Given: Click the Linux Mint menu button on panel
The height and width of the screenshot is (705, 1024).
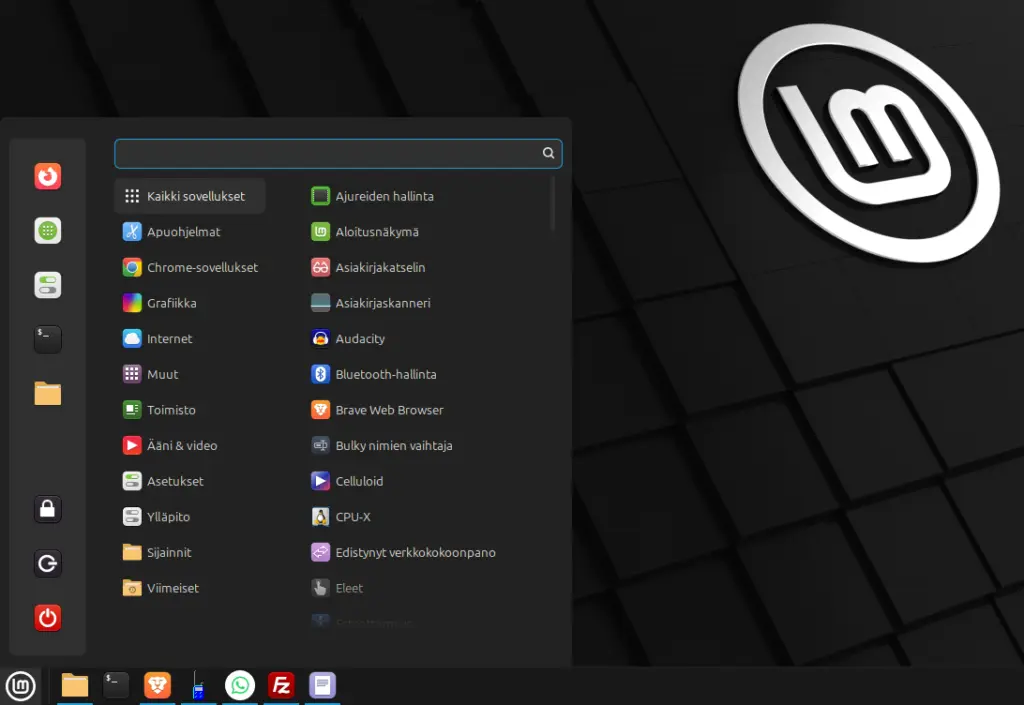Looking at the screenshot, I should pyautogui.click(x=20, y=686).
